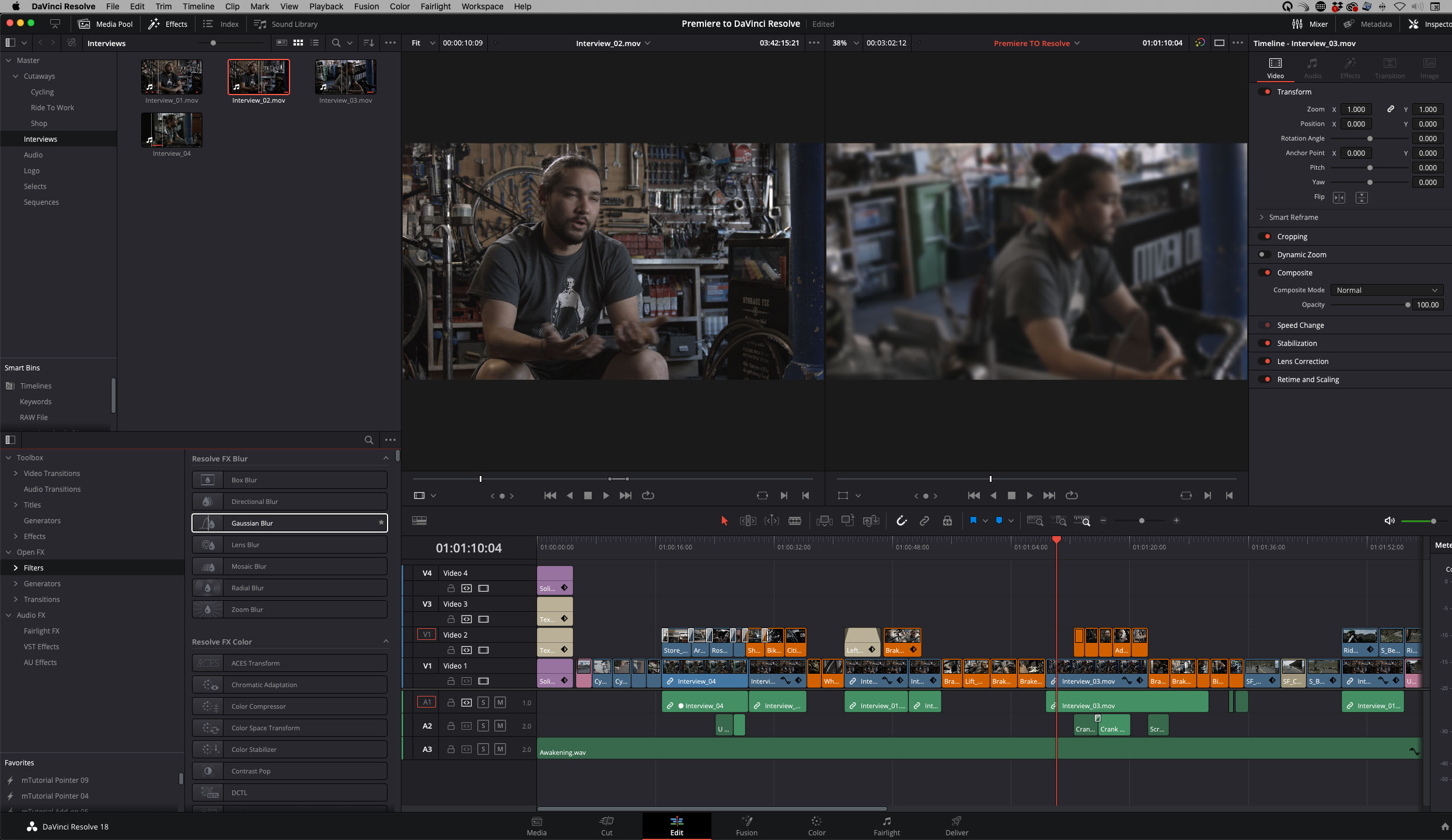Solo audio track A2
1452x840 pixels.
point(483,726)
